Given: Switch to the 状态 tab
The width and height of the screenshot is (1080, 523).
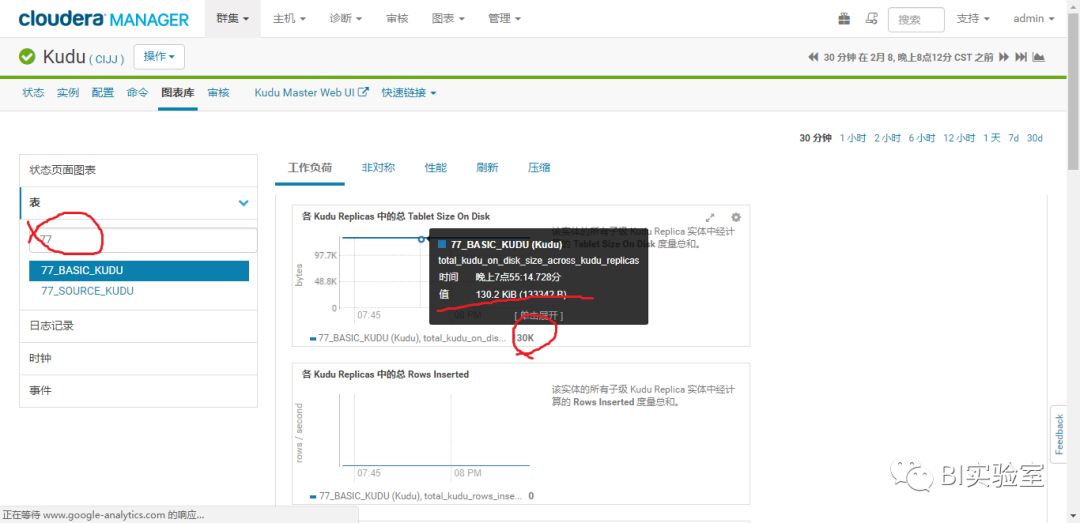Looking at the screenshot, I should coord(33,92).
